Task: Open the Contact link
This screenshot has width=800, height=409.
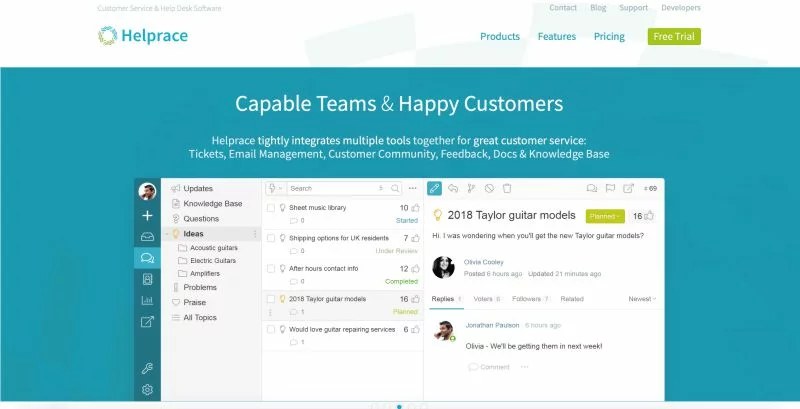Action: 563,8
